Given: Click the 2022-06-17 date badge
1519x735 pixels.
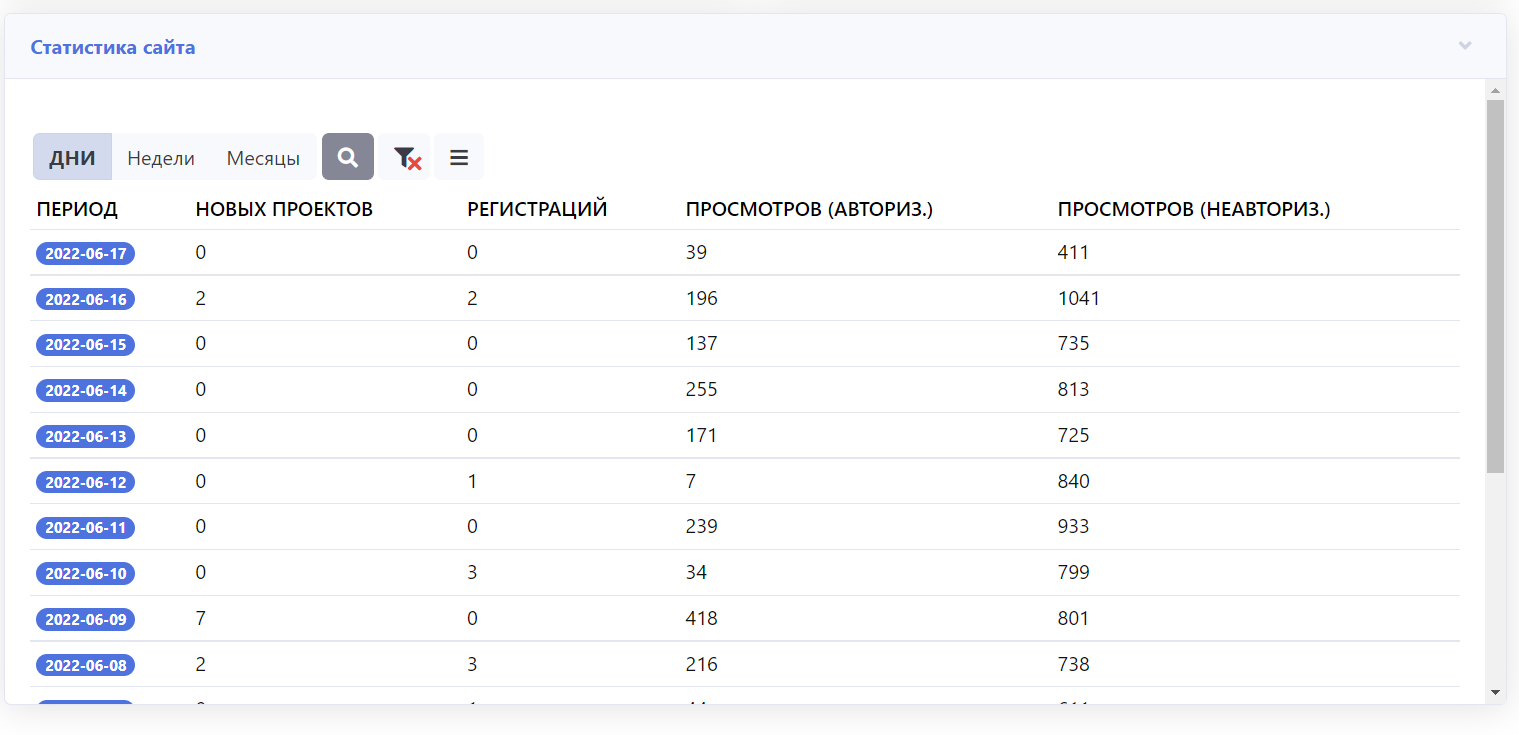Looking at the screenshot, I should [86, 253].
